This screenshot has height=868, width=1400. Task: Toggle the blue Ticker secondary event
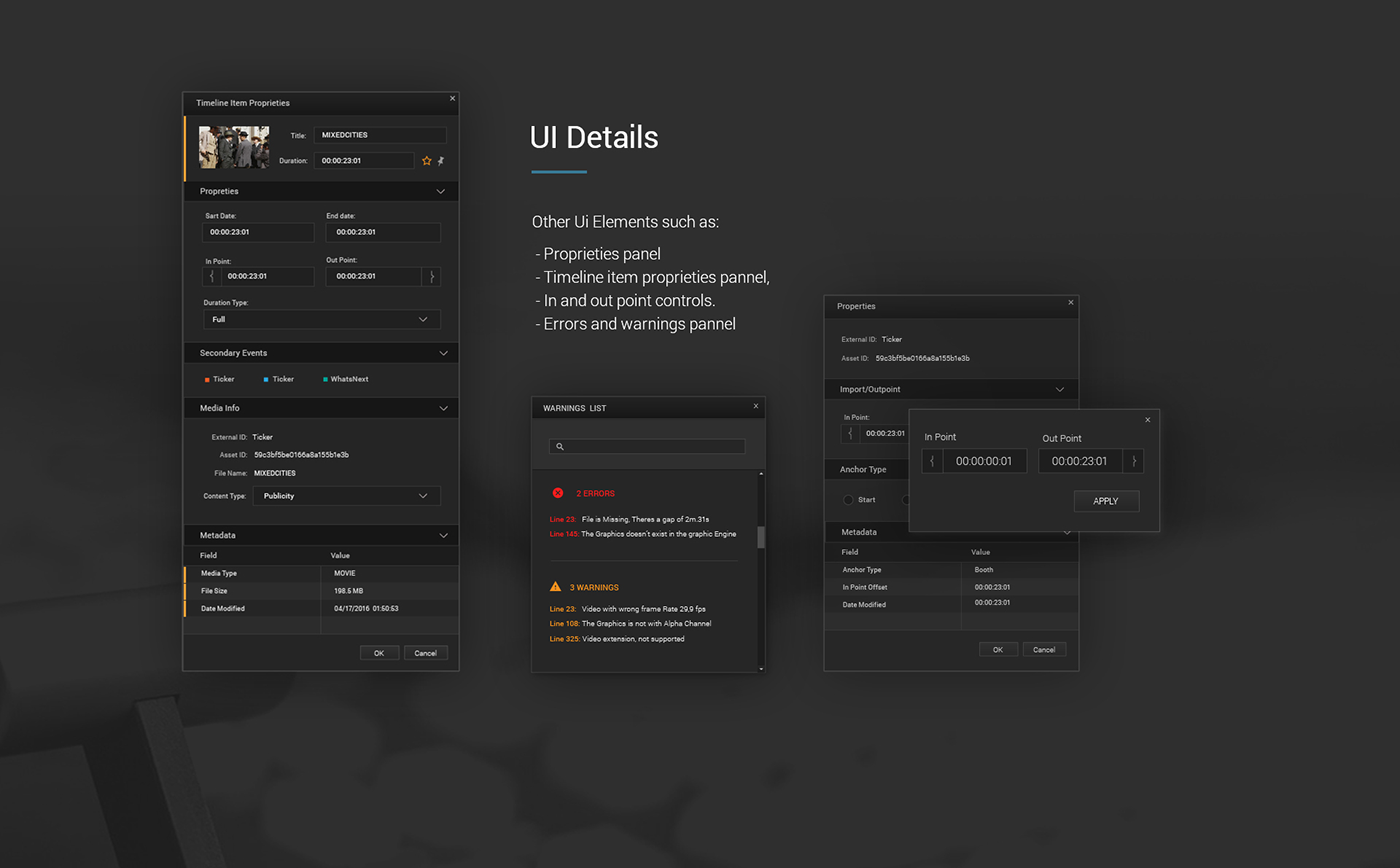[264, 379]
